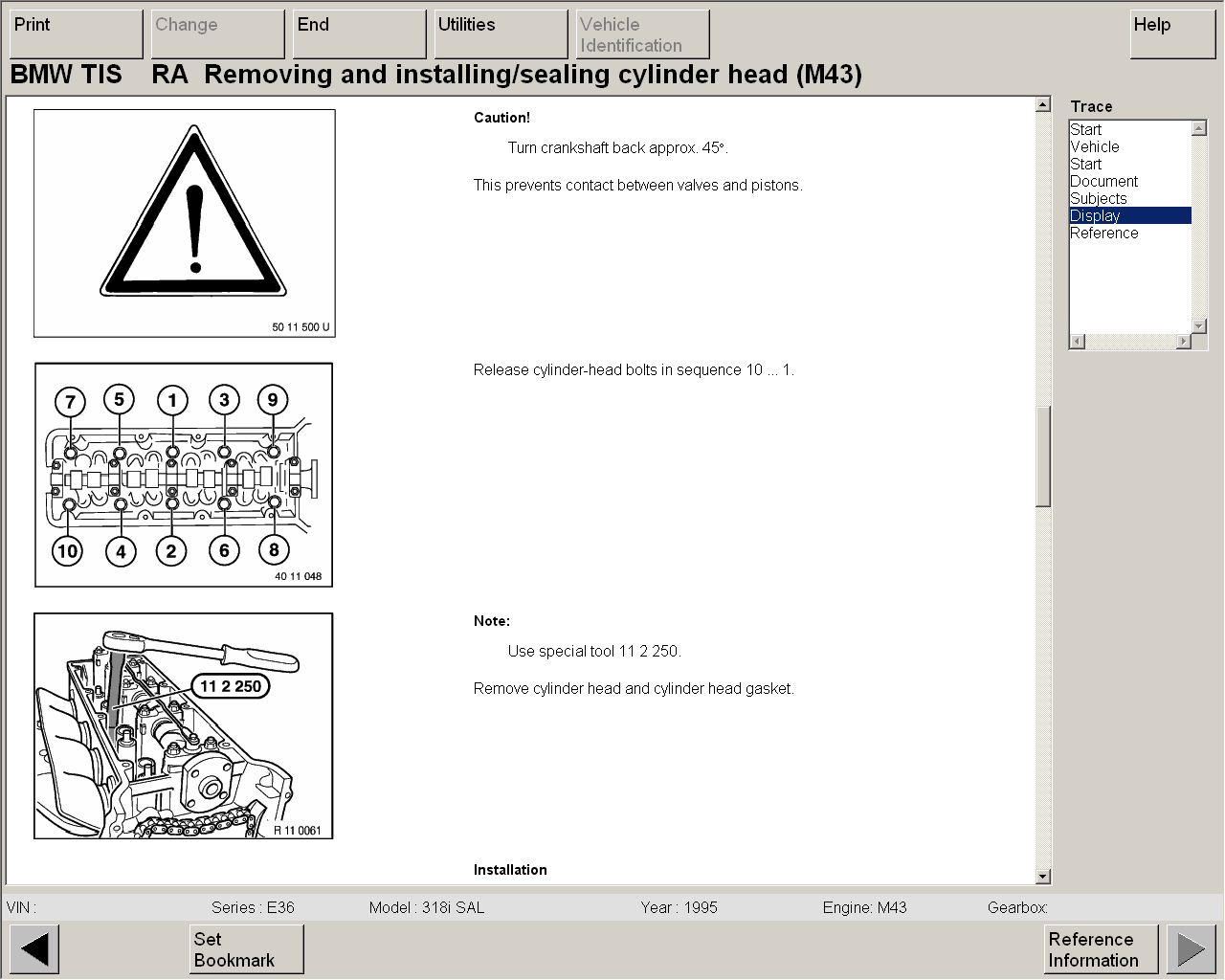Open Utilities
The width and height of the screenshot is (1225, 980).
pos(501,34)
